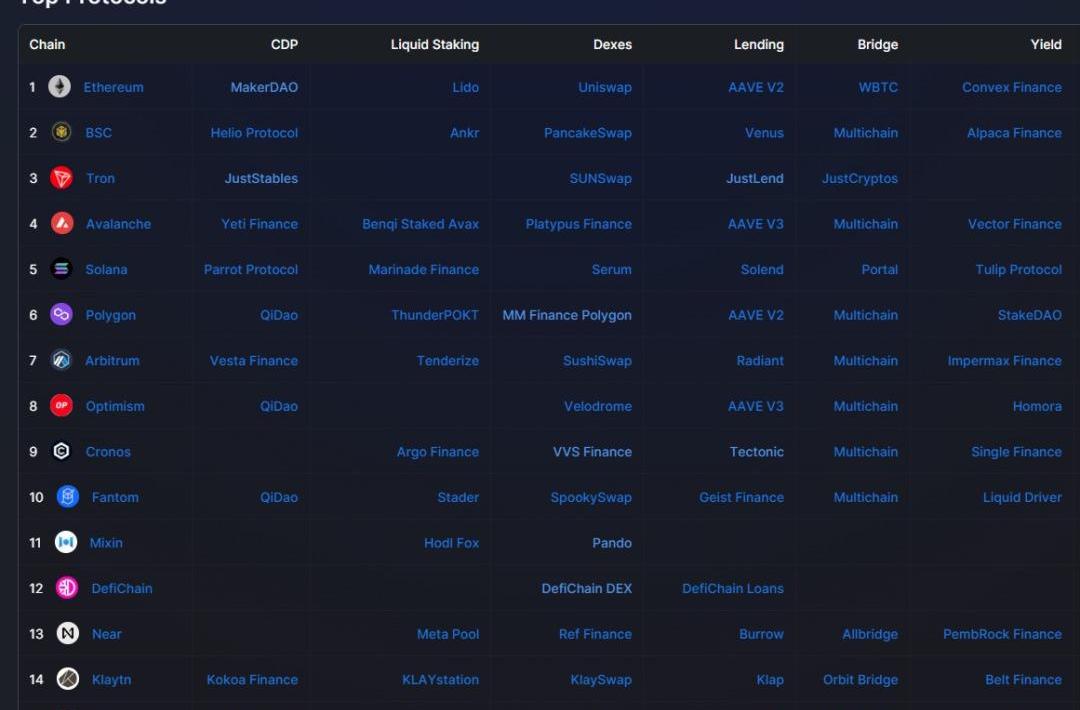The image size is (1080, 710).
Task: Open the MakerDAO protocol link
Action: coord(264,87)
